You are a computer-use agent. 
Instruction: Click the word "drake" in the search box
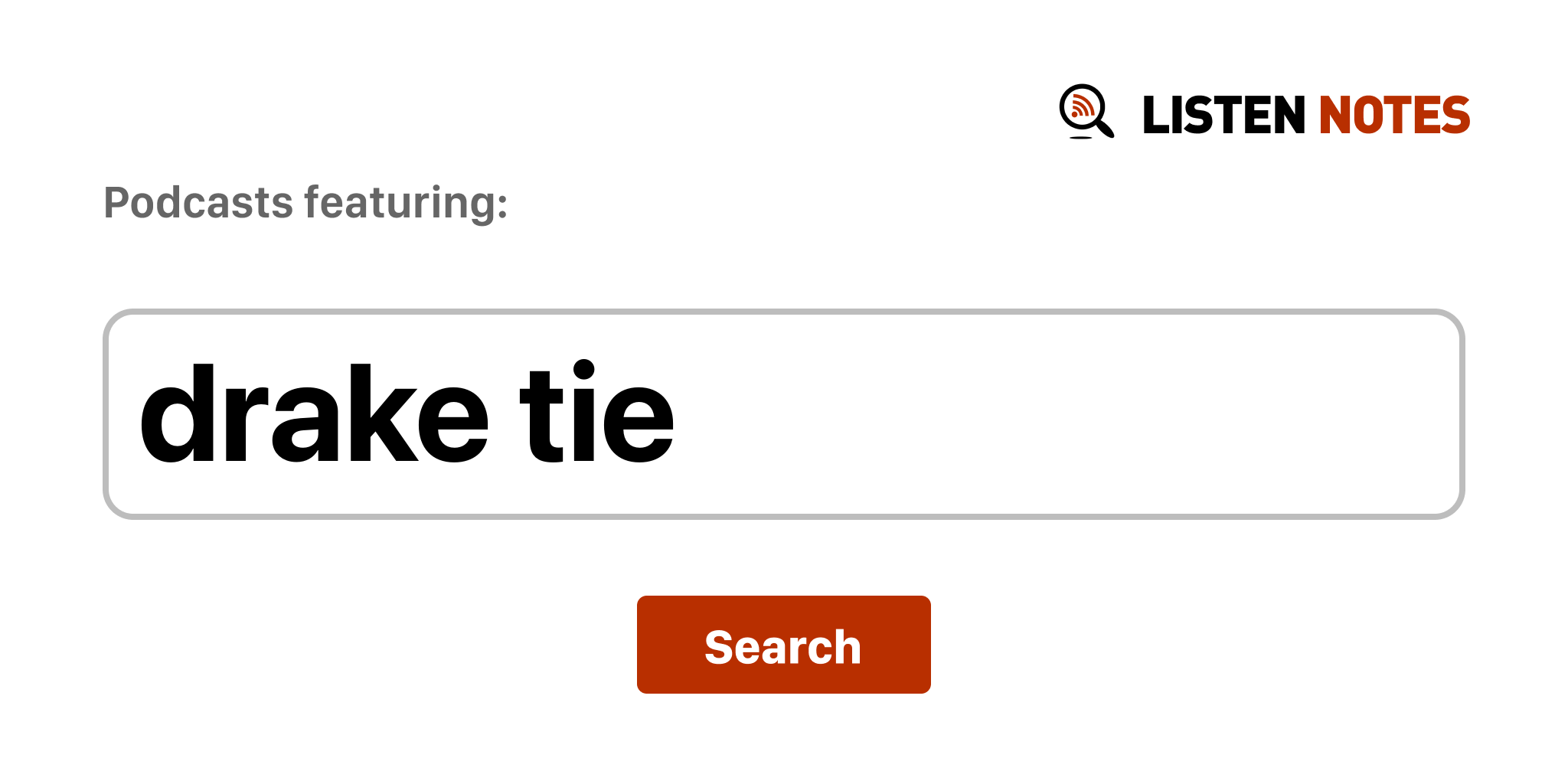(313, 414)
